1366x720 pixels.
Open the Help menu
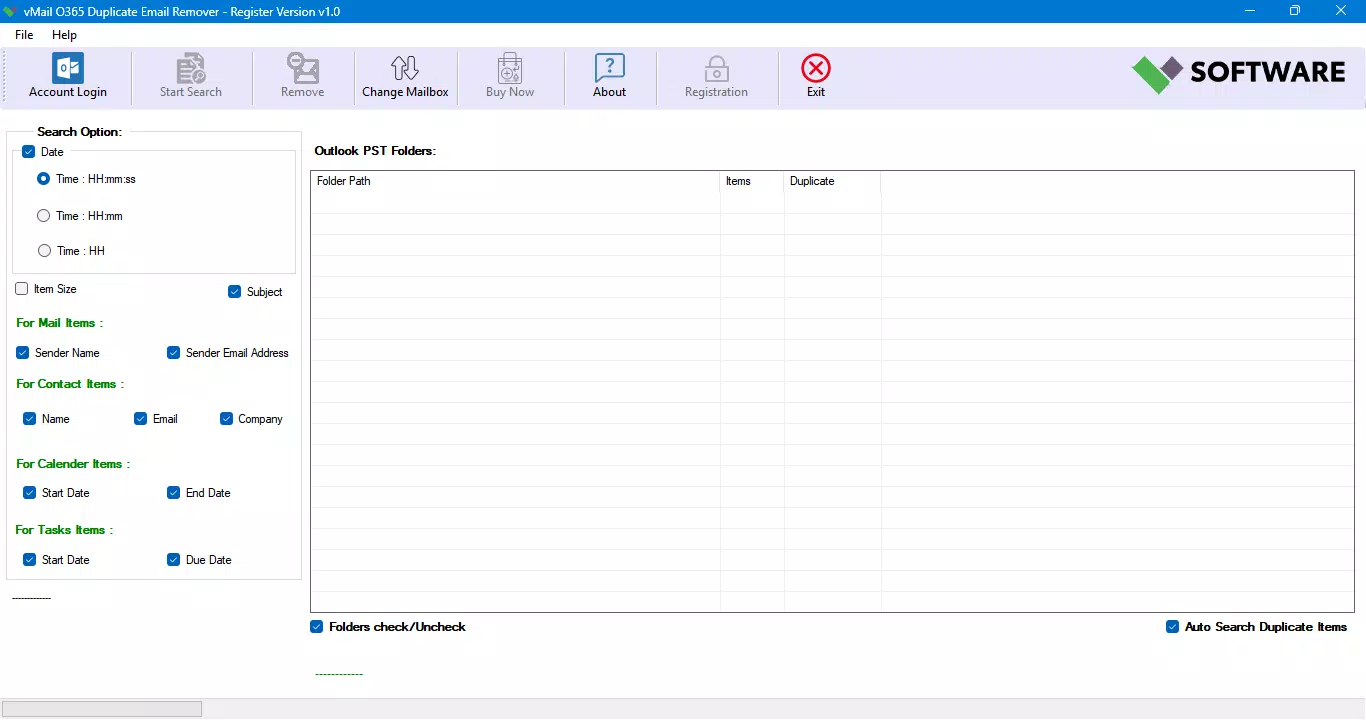click(64, 35)
